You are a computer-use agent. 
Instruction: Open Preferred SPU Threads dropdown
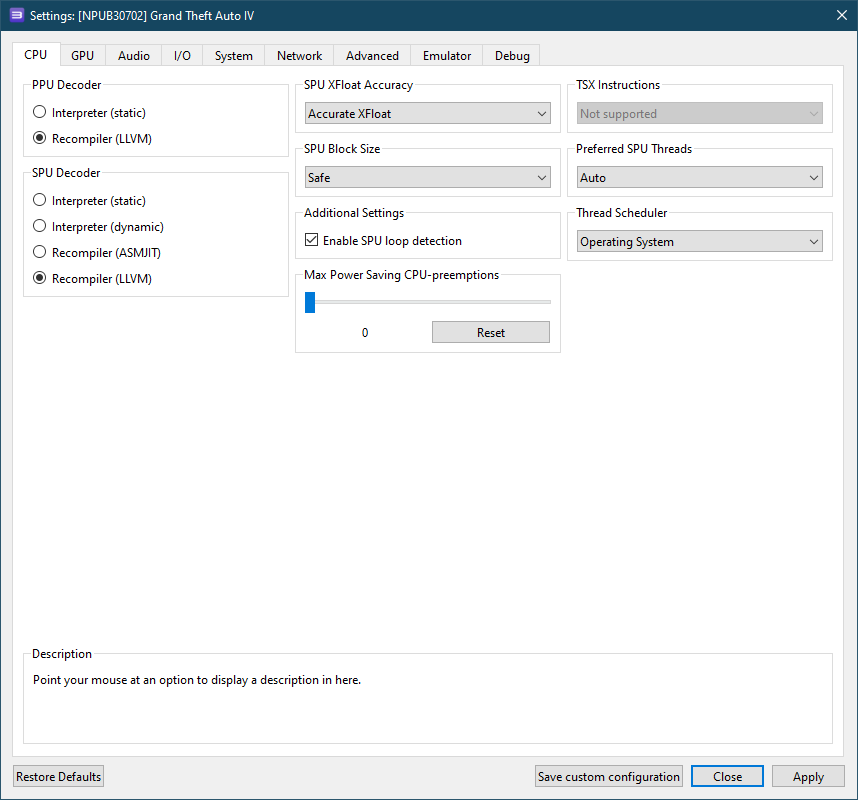(x=699, y=178)
